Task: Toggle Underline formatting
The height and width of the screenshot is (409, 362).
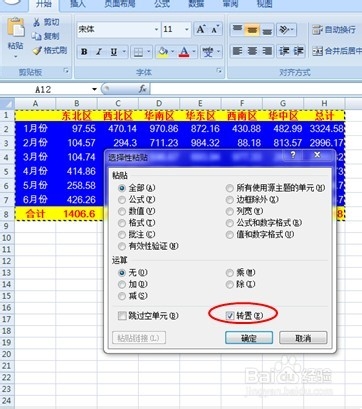Action: click(114, 52)
